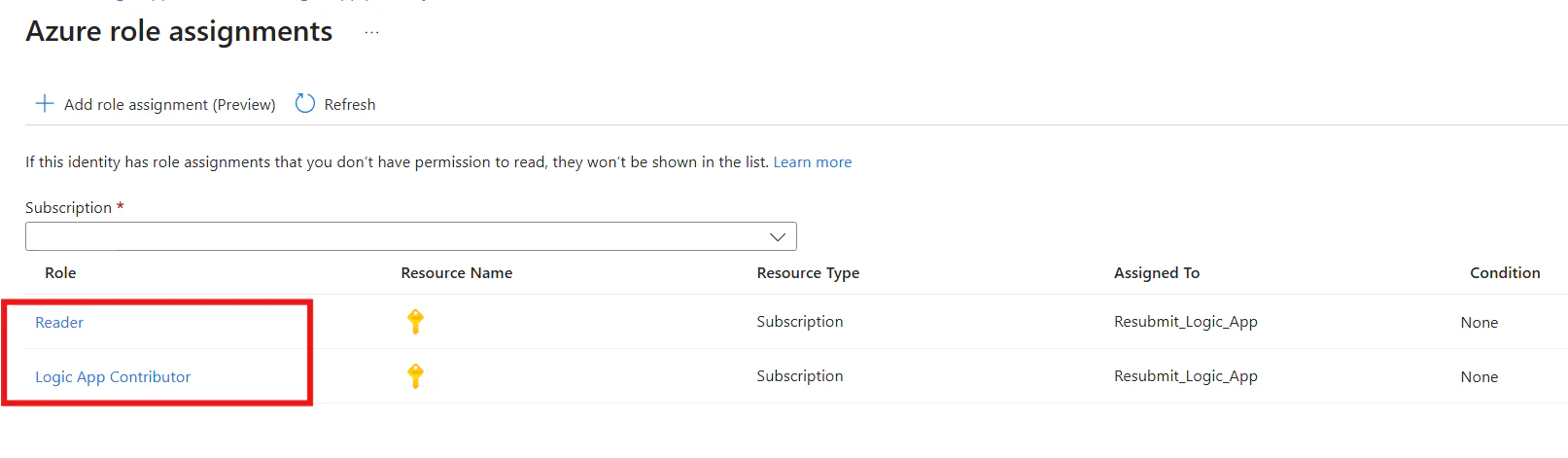Click the plus icon for Add role assignment

point(45,103)
